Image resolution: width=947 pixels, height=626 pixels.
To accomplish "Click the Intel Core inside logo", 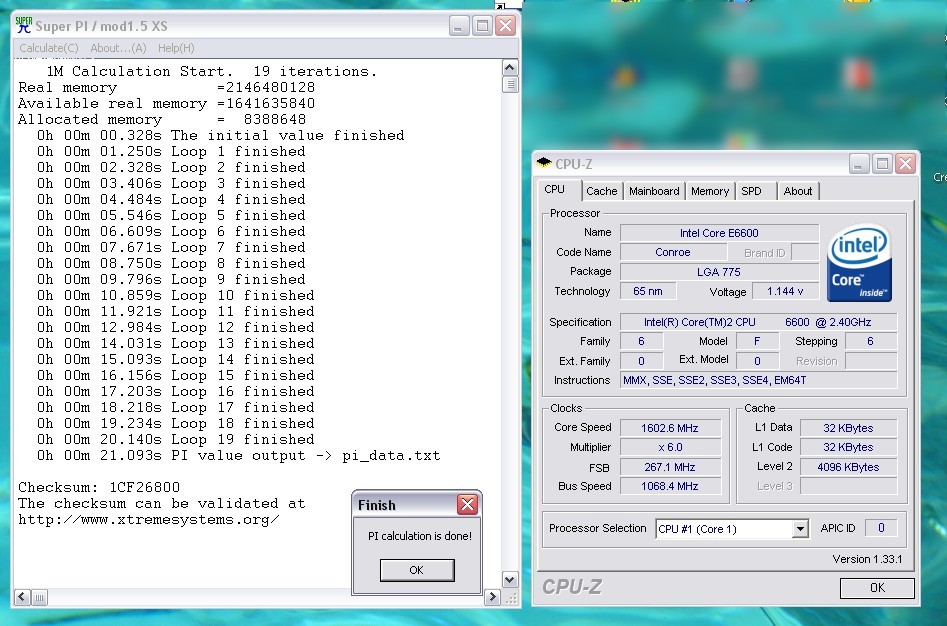I will (x=859, y=263).
